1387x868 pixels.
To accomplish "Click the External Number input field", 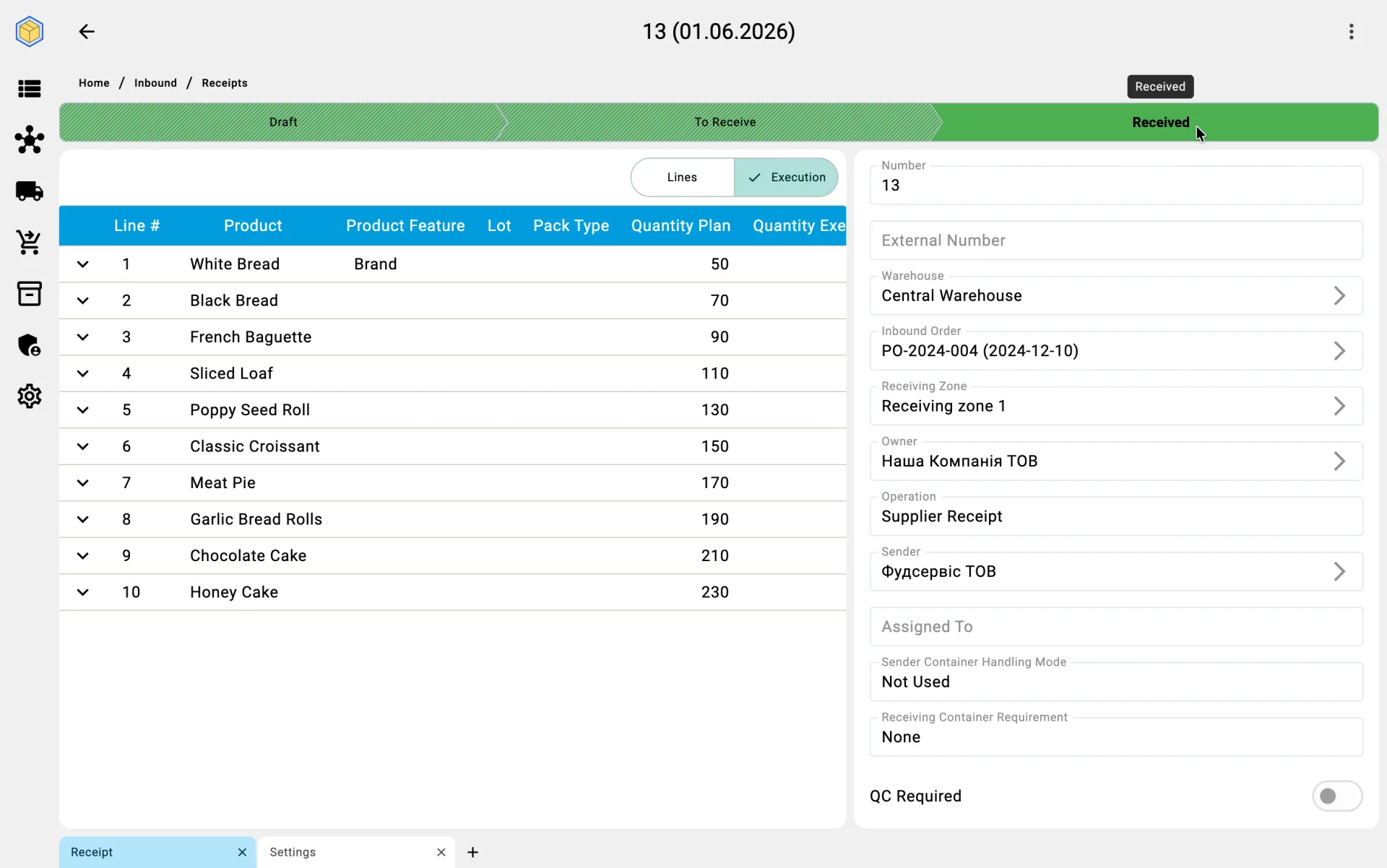I will (x=1116, y=240).
